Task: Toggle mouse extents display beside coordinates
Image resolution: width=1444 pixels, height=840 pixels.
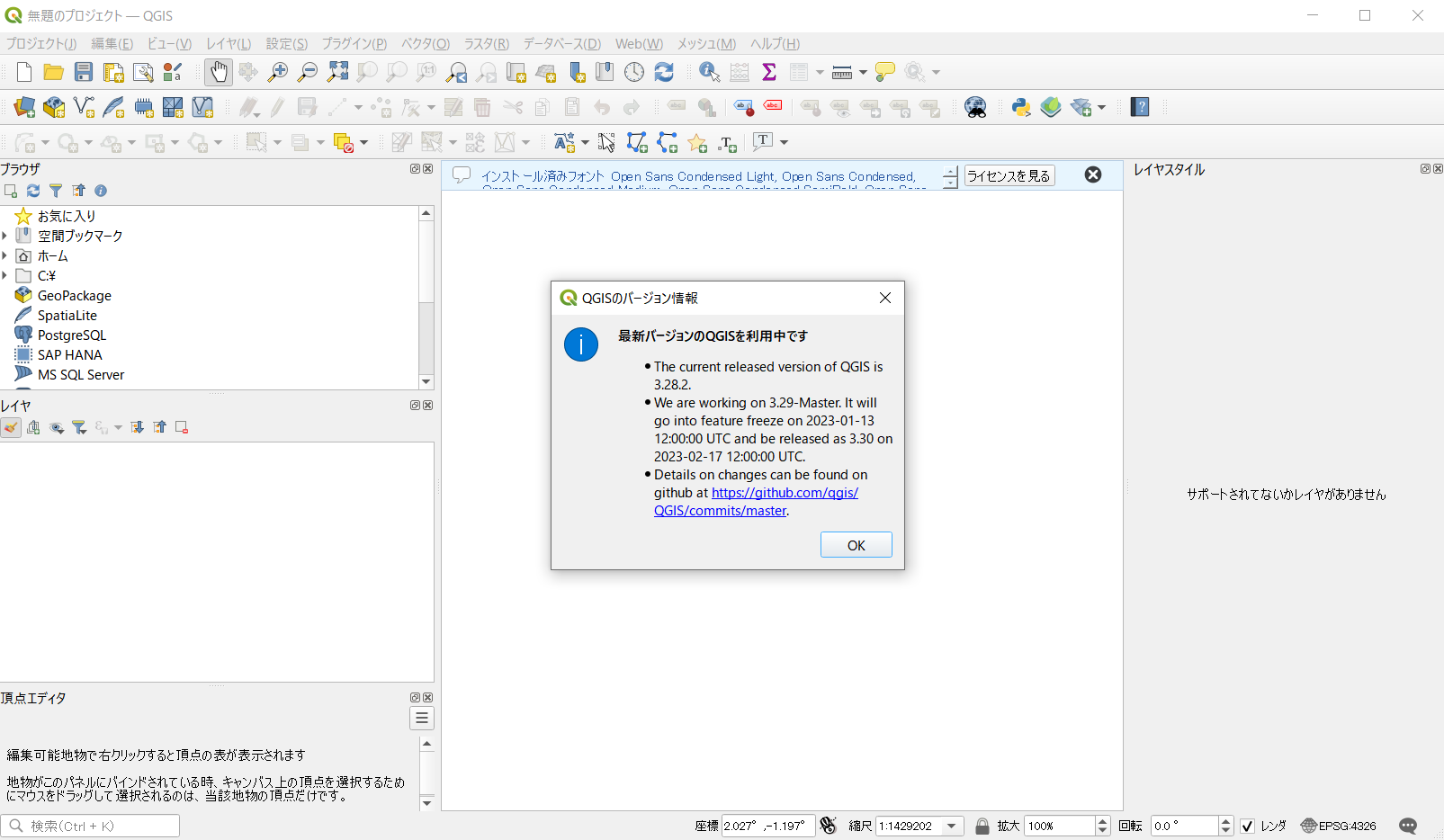Action: [x=829, y=826]
